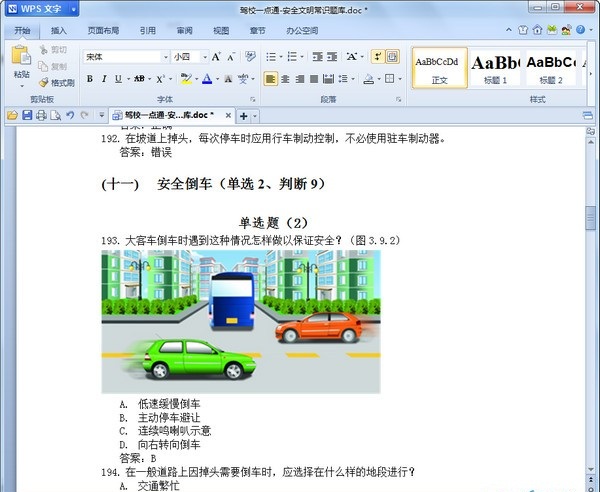Open the font size dropdown 小四
Image resolution: width=600 pixels, height=492 pixels.
(205, 57)
